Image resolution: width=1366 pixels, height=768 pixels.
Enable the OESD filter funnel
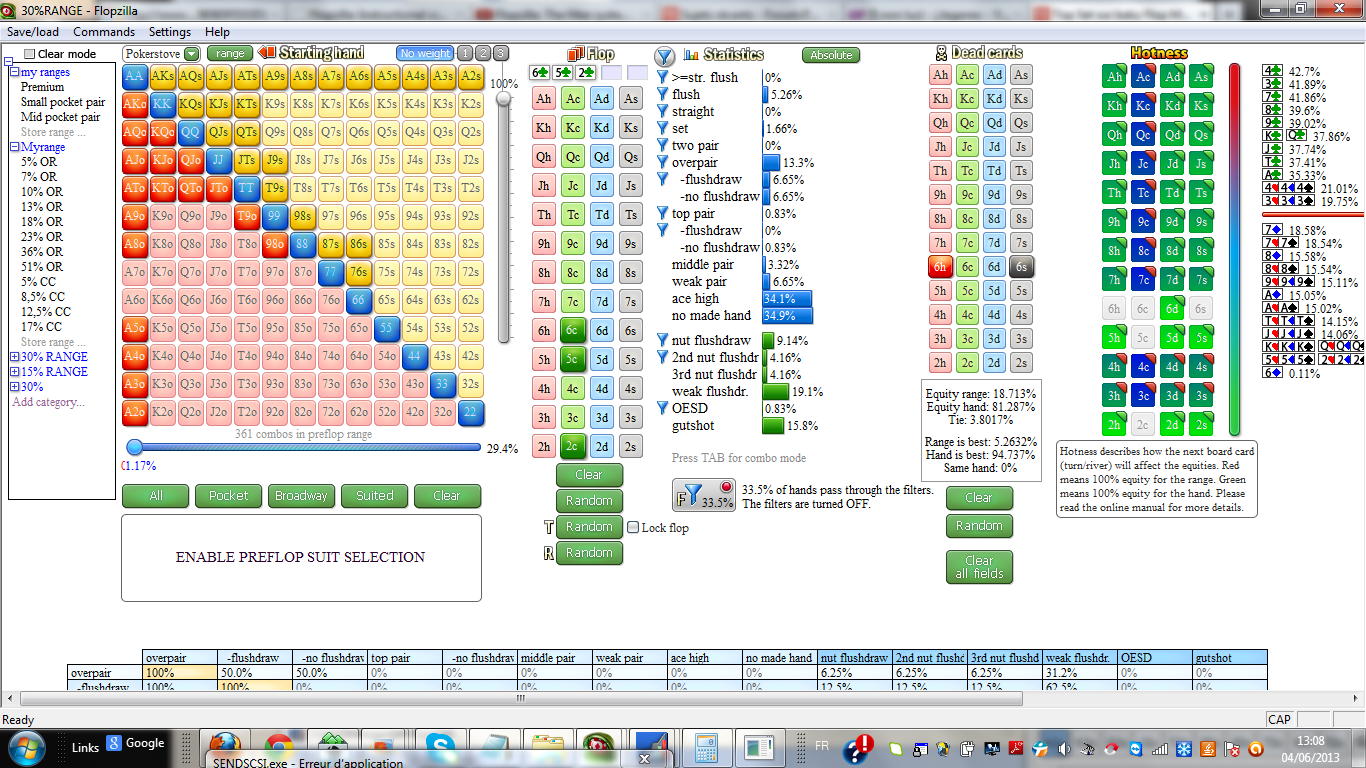pyautogui.click(x=662, y=408)
